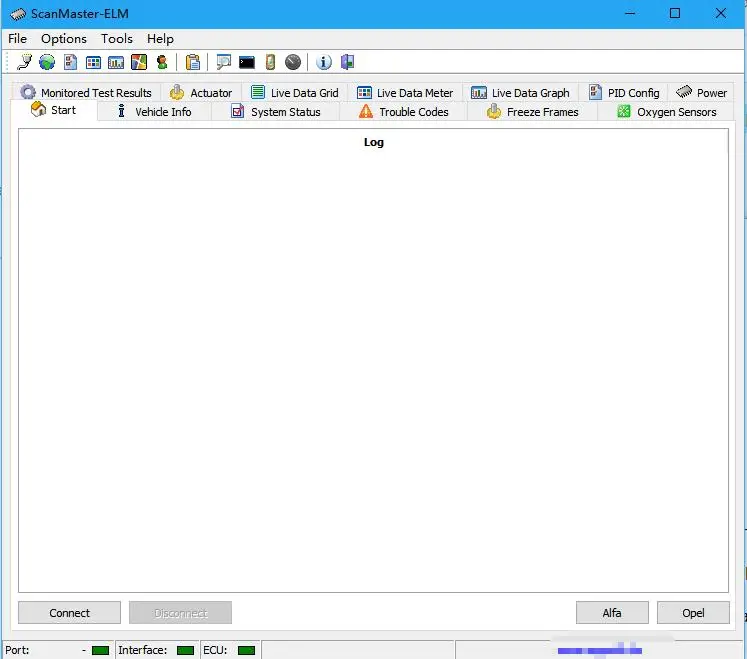Click the Interface status indicator light
This screenshot has height=659, width=747.
pyautogui.click(x=185, y=650)
